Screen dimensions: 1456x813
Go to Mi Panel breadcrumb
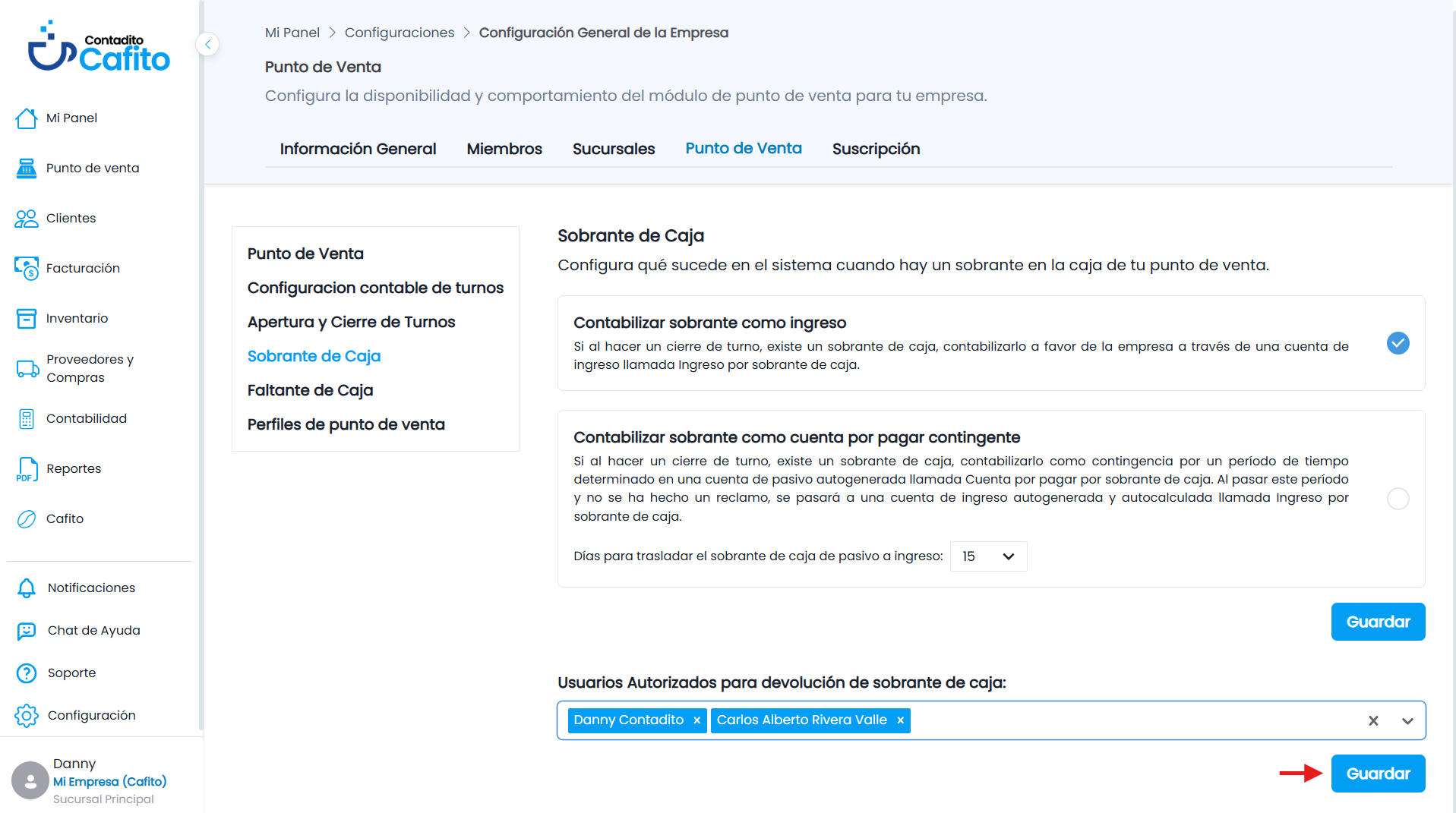pyautogui.click(x=292, y=33)
